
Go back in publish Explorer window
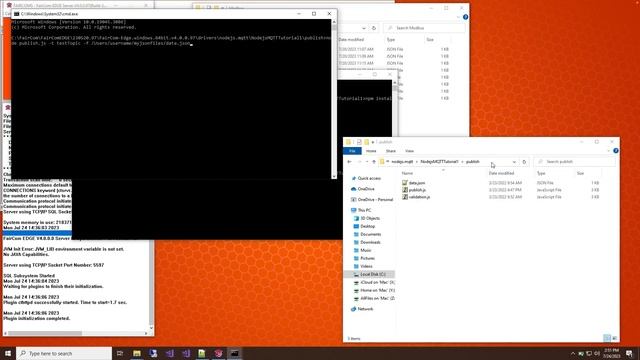(349, 162)
